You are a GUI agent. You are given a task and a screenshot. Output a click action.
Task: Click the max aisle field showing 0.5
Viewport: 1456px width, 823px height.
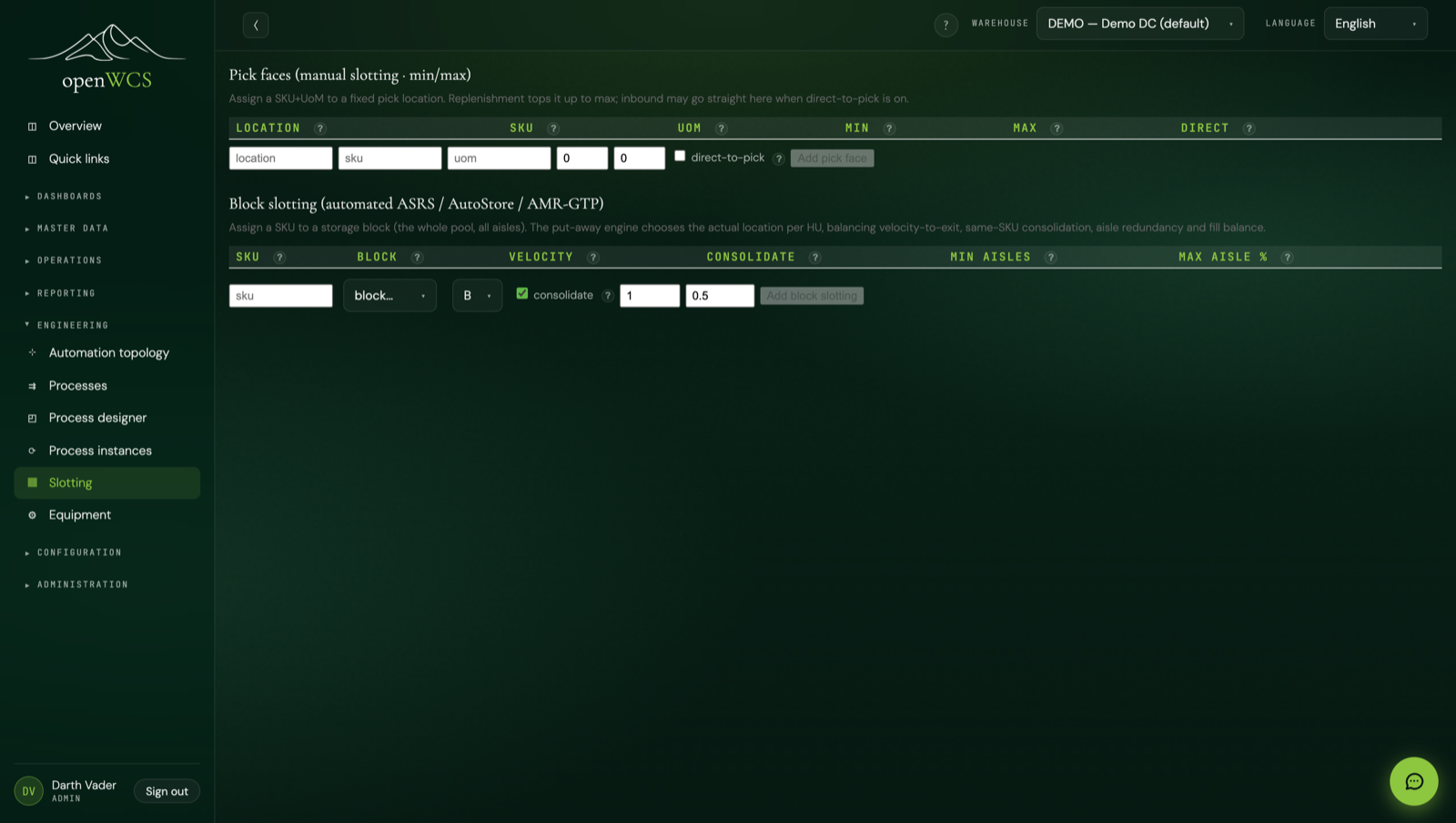720,296
